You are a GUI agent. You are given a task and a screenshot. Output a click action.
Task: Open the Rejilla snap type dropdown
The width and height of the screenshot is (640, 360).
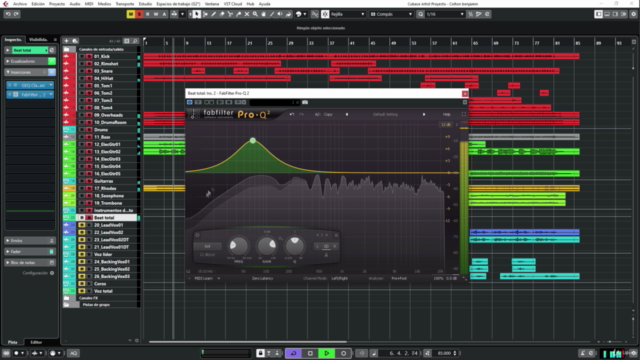[347, 14]
